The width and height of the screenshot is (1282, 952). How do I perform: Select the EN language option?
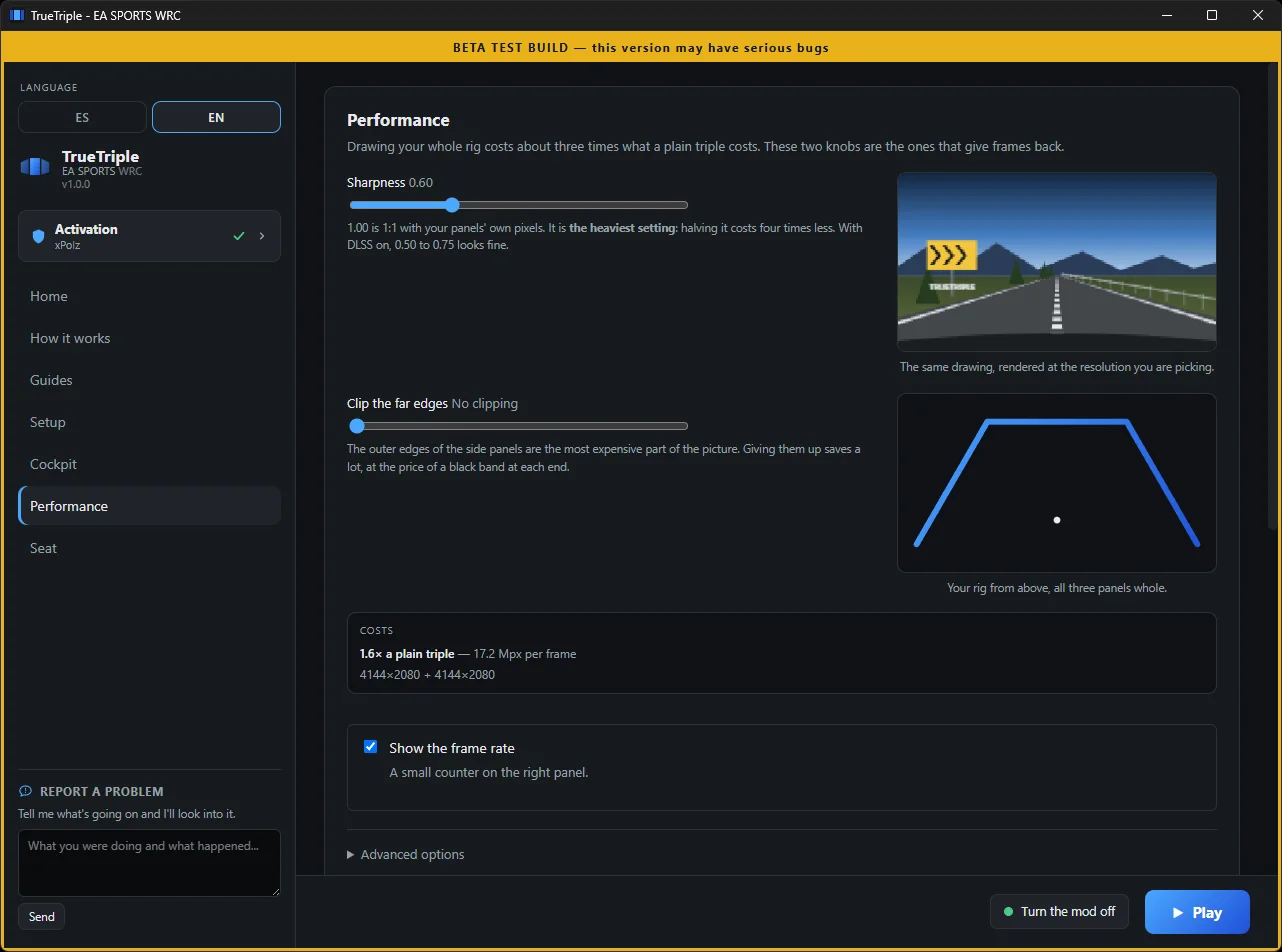(216, 117)
